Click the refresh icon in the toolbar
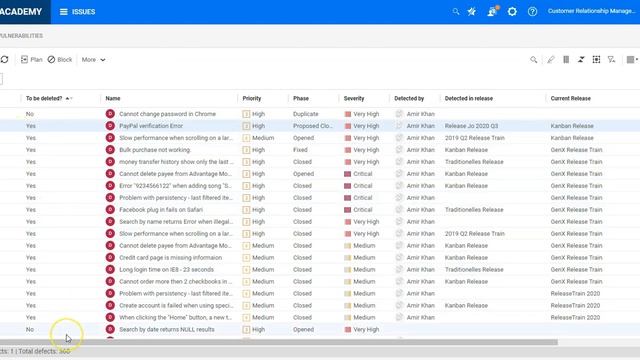Screen dimensions: 640x360 pyautogui.click(x=4, y=60)
